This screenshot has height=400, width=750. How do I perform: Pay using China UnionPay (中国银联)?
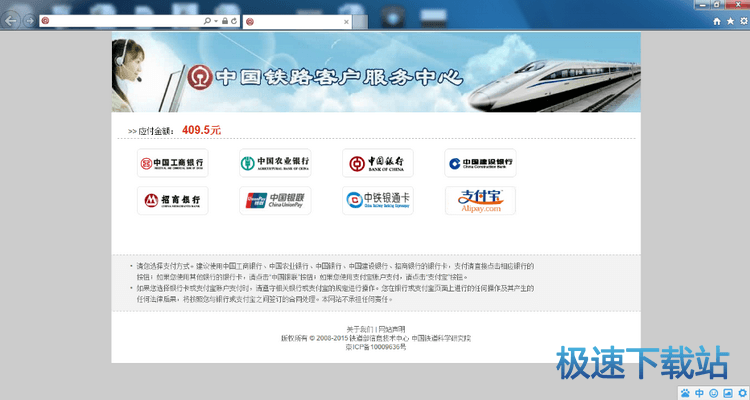[x=275, y=200]
